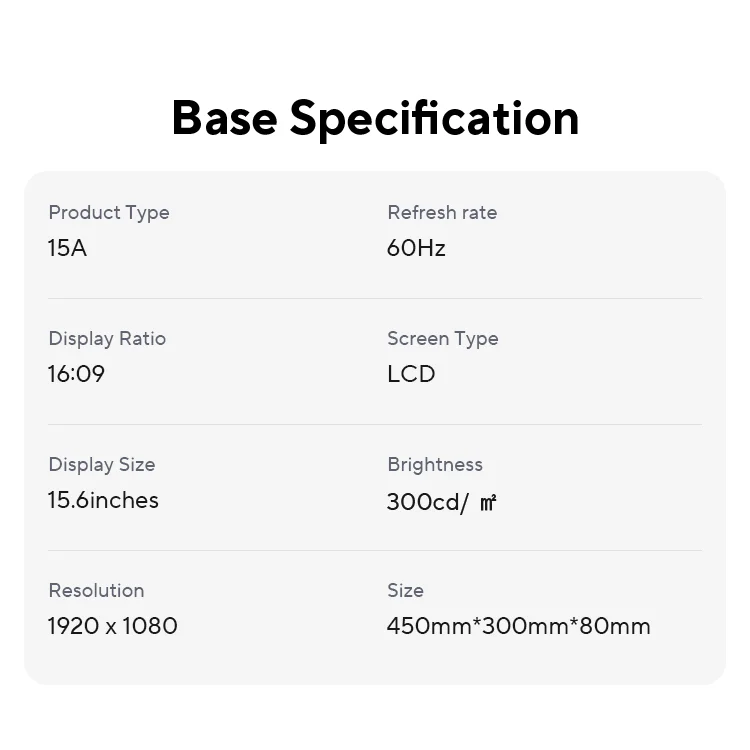This screenshot has height=750, width=750.
Task: Select the Brightness label
Action: click(x=435, y=464)
